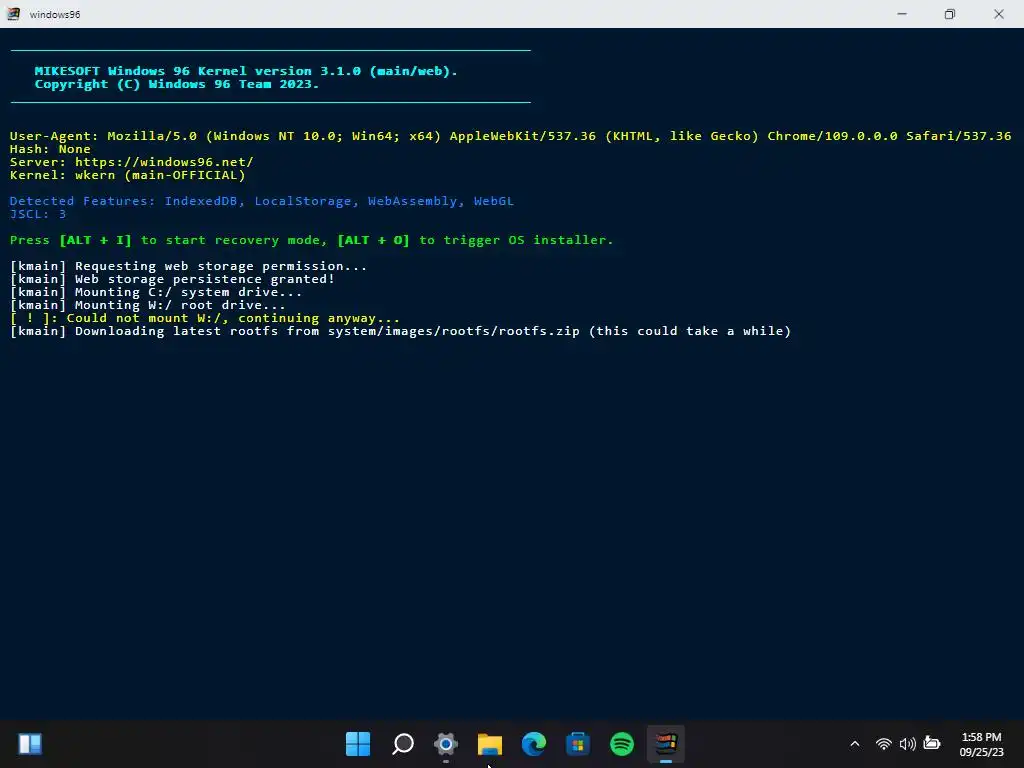Close the windows96 window
The width and height of the screenshot is (1024, 768).
pos(999,14)
